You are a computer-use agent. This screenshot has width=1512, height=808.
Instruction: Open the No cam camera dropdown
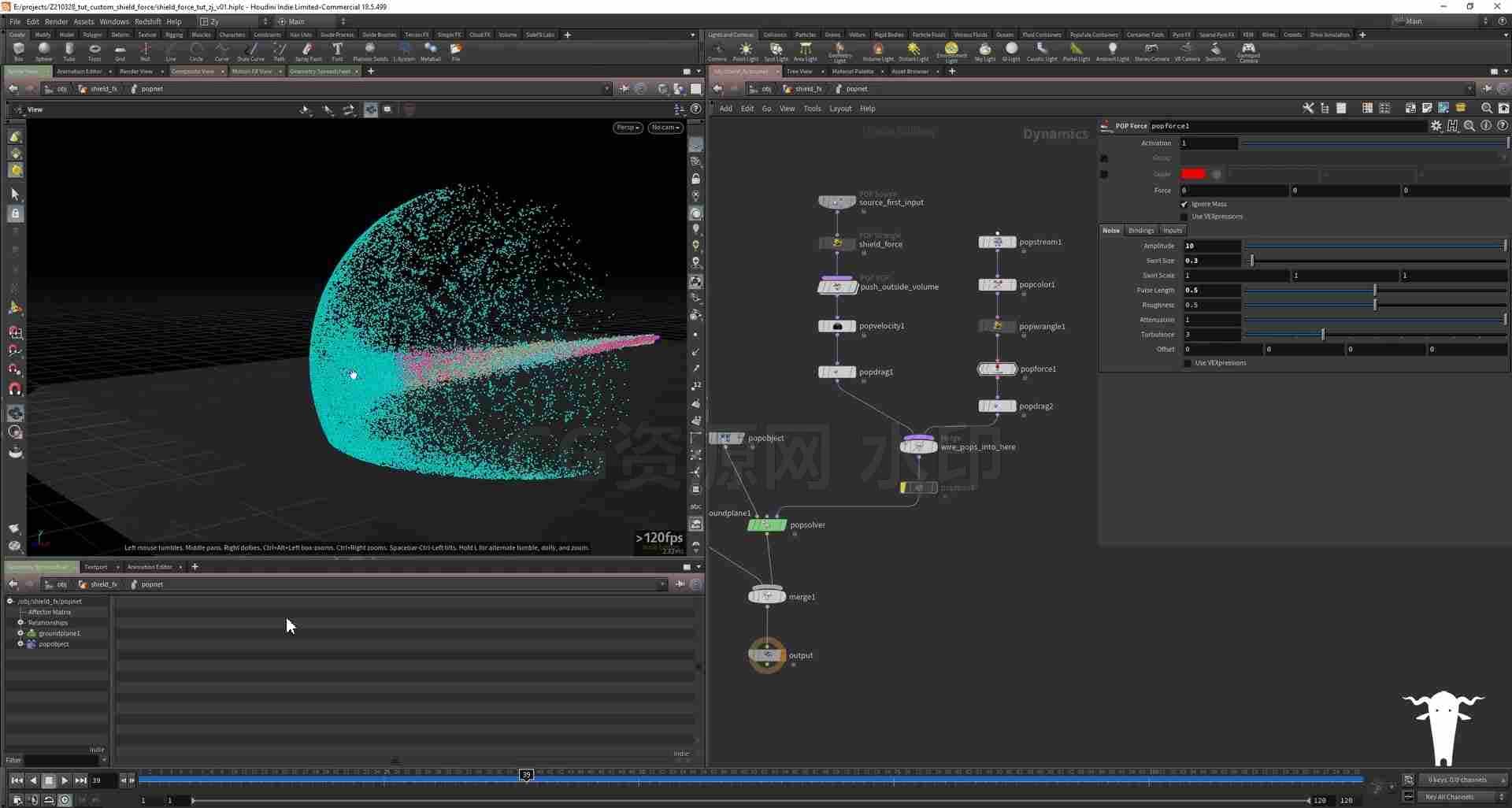[665, 128]
